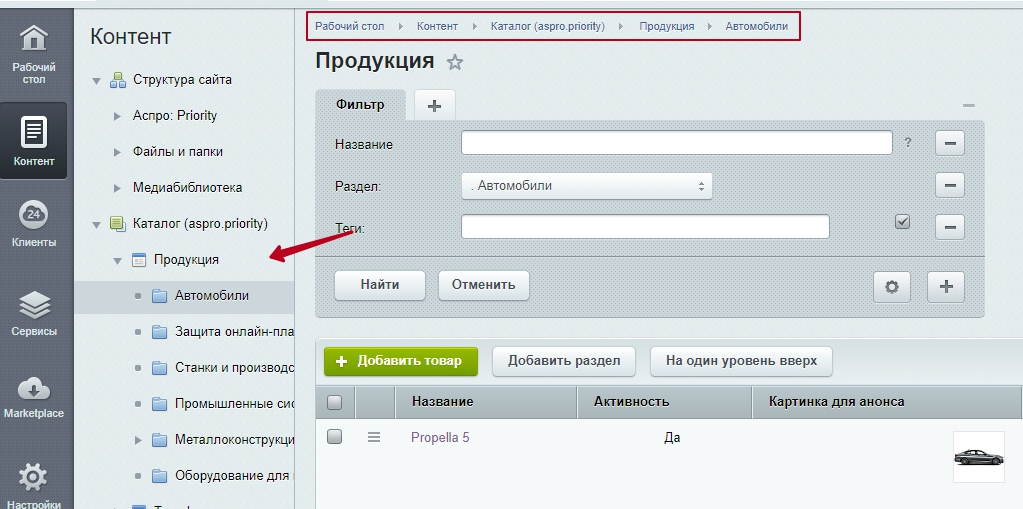The height and width of the screenshot is (509, 1023).
Task: Click the Да activity value for Propella 5
Action: tap(672, 438)
